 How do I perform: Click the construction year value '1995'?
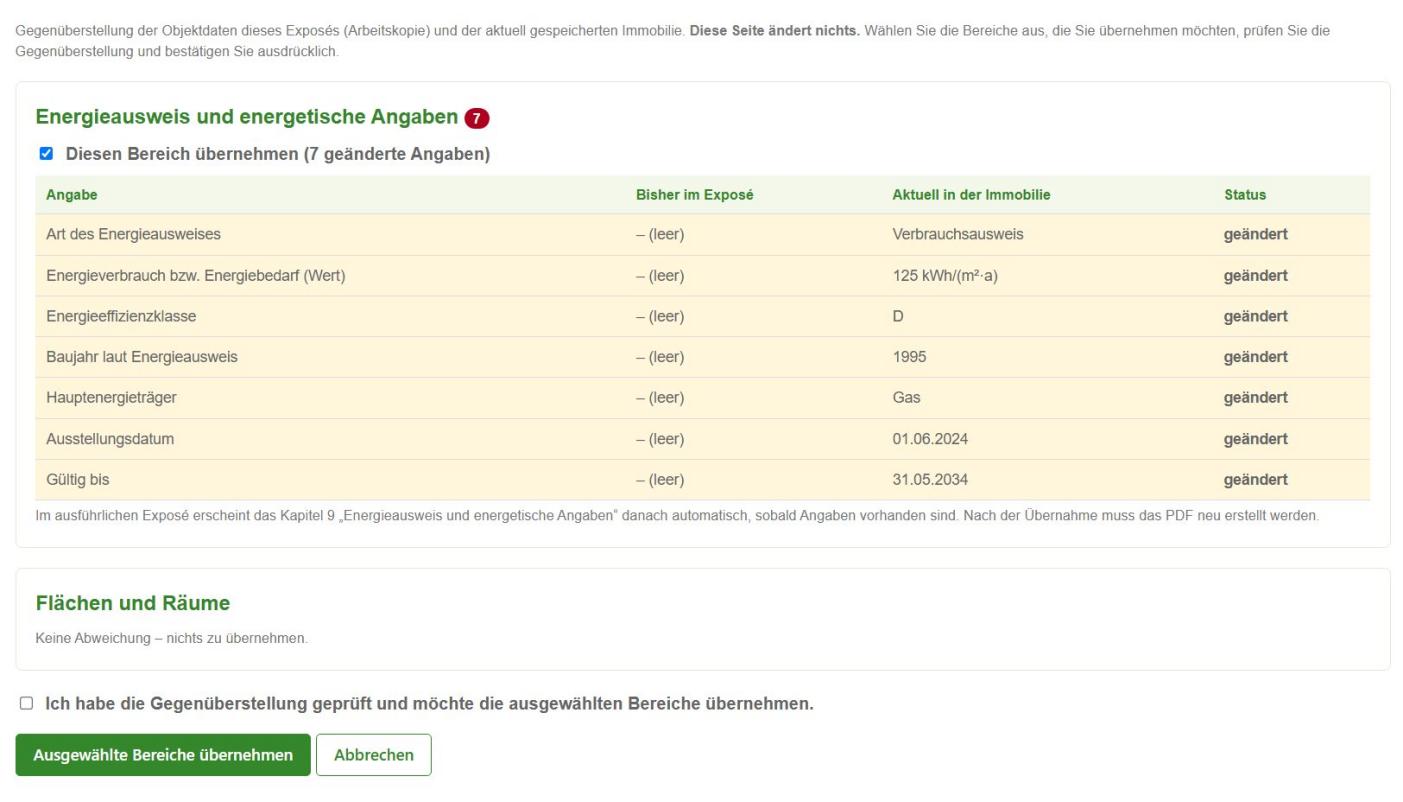click(x=909, y=357)
